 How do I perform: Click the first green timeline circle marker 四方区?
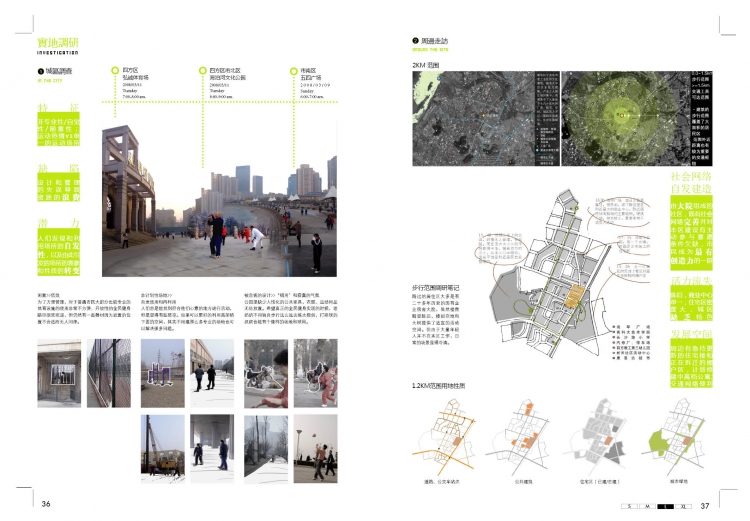[115, 70]
